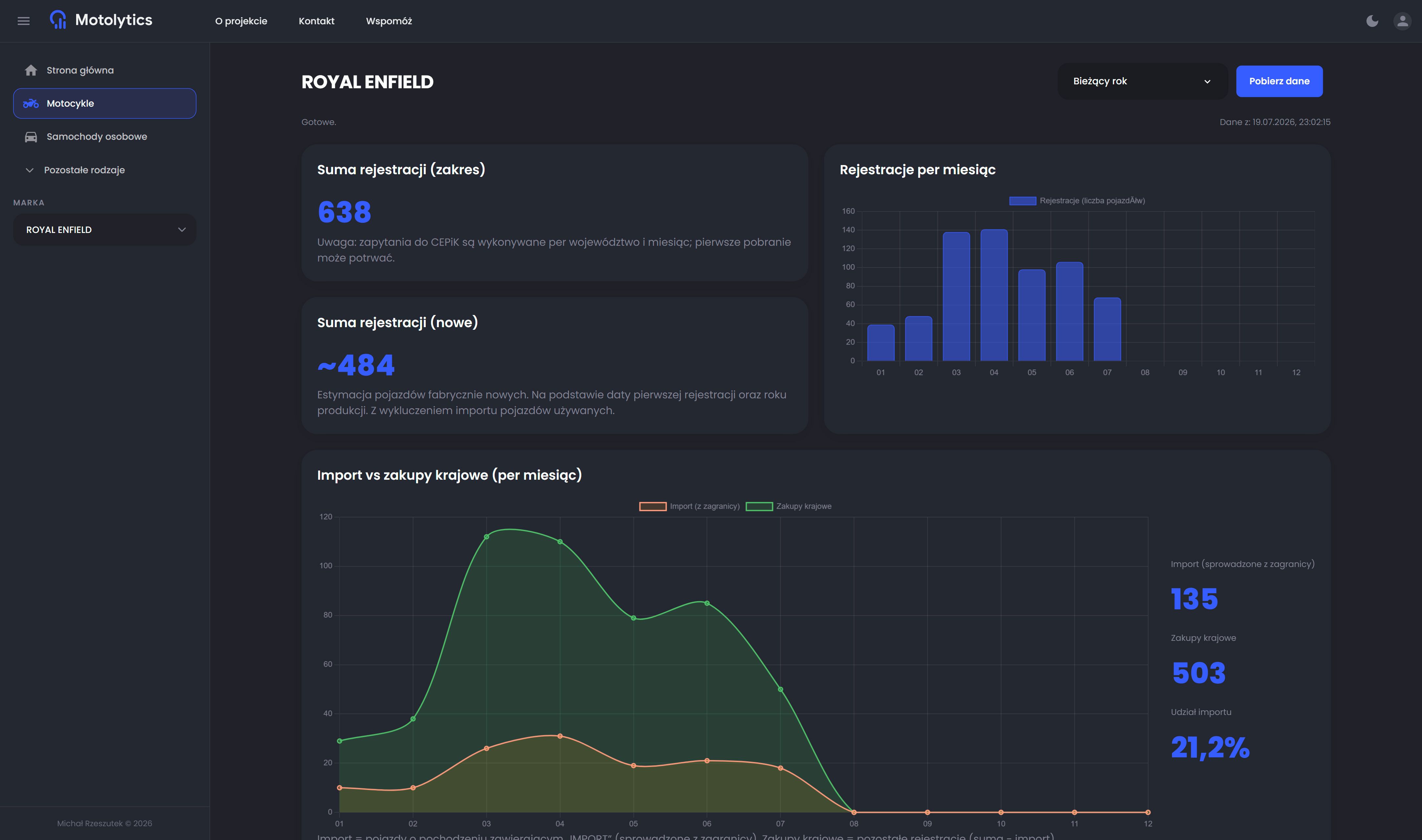Toggle the Zakupy krajowe legend swatch
This screenshot has height=840, width=1422.
[759, 507]
